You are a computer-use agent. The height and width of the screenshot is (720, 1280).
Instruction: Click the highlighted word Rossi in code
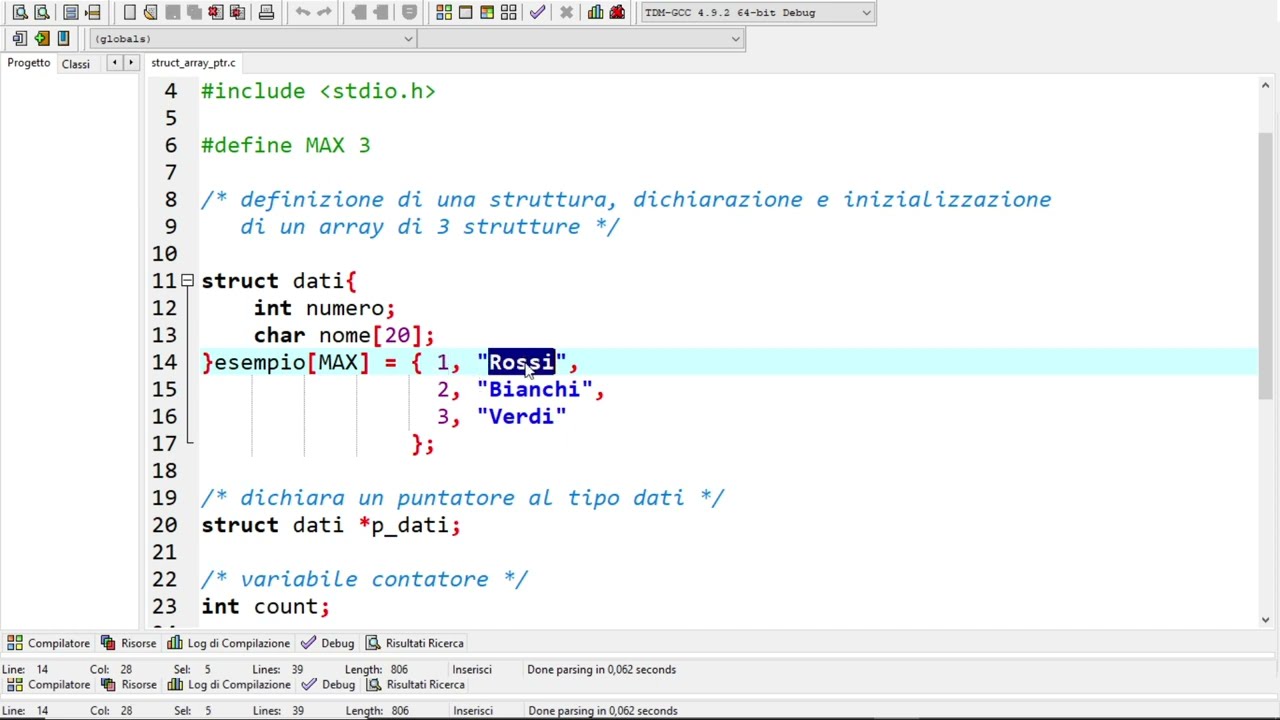(521, 362)
